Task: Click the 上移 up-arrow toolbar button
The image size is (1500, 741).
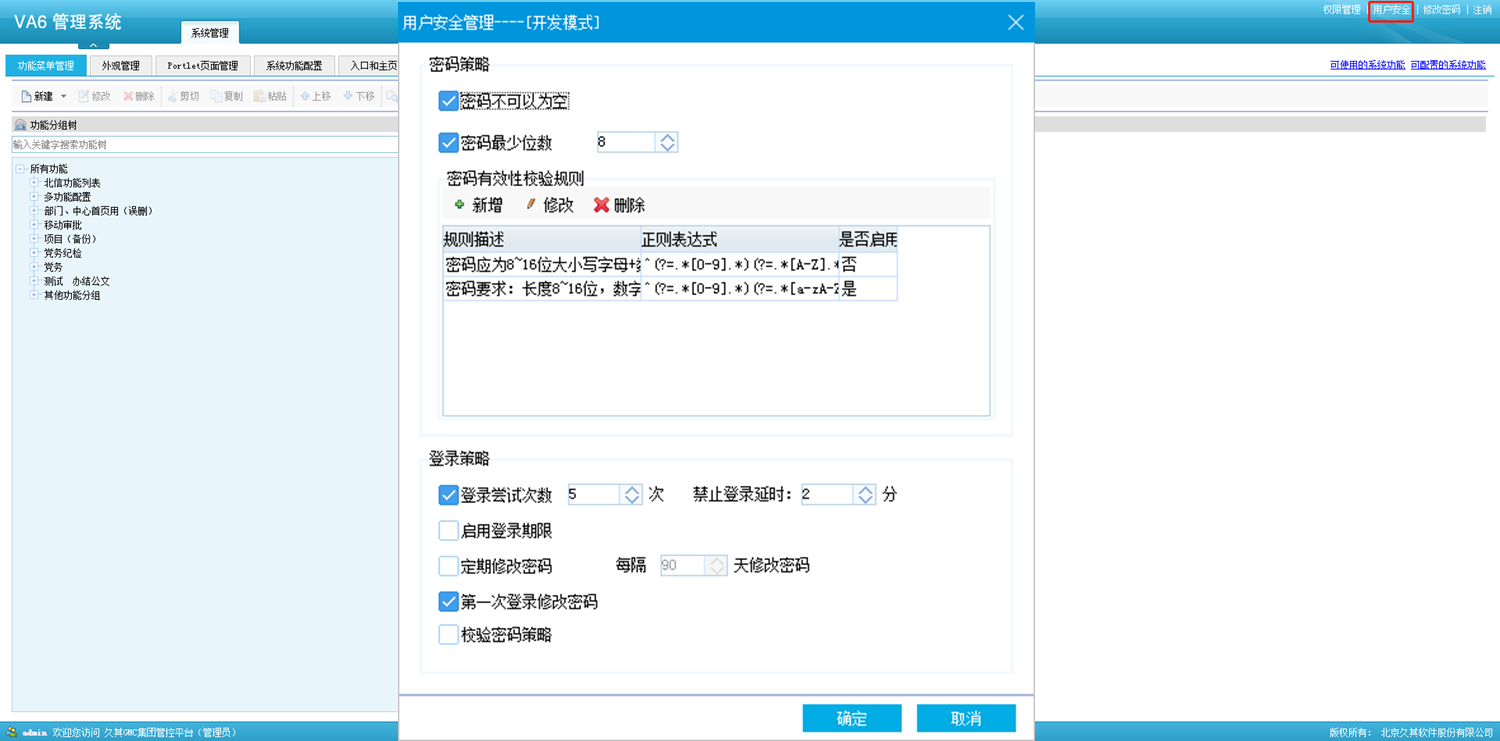Action: coord(315,96)
